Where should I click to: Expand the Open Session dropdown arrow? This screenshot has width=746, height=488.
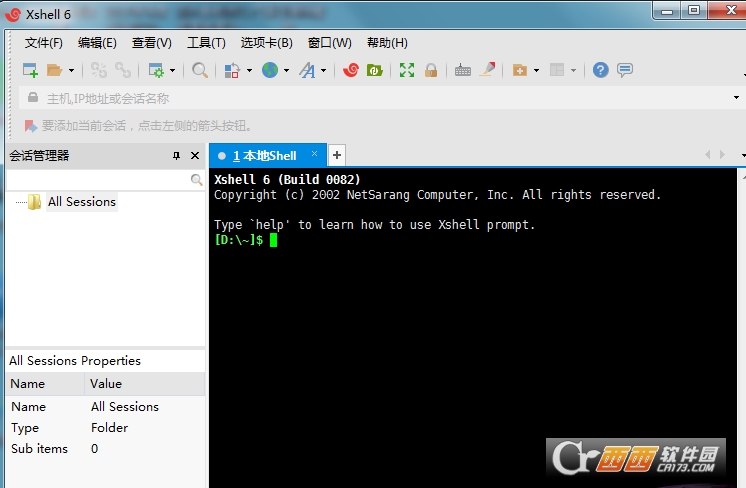pyautogui.click(x=71, y=70)
